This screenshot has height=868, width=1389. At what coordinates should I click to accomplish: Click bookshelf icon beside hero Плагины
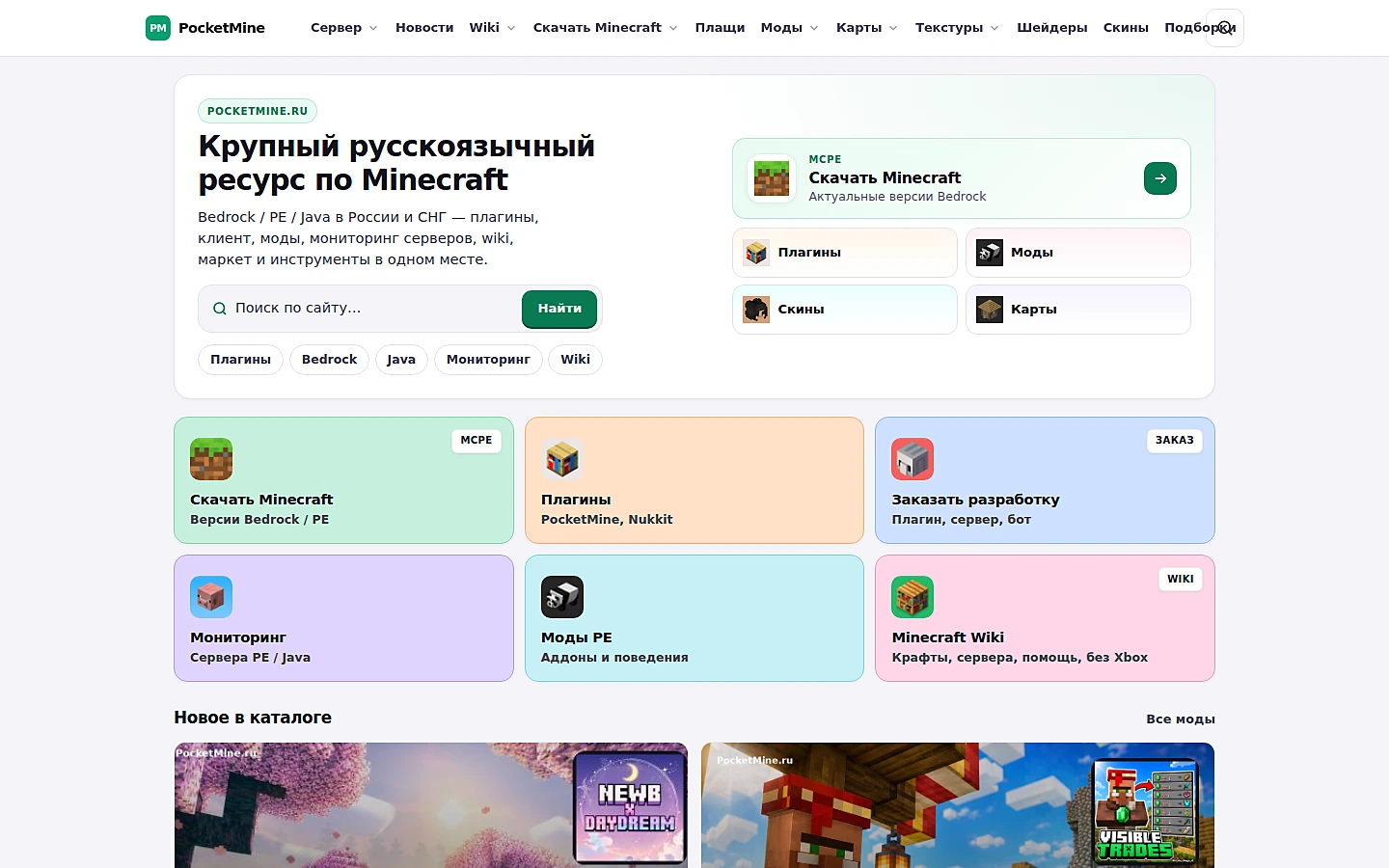coord(756,253)
